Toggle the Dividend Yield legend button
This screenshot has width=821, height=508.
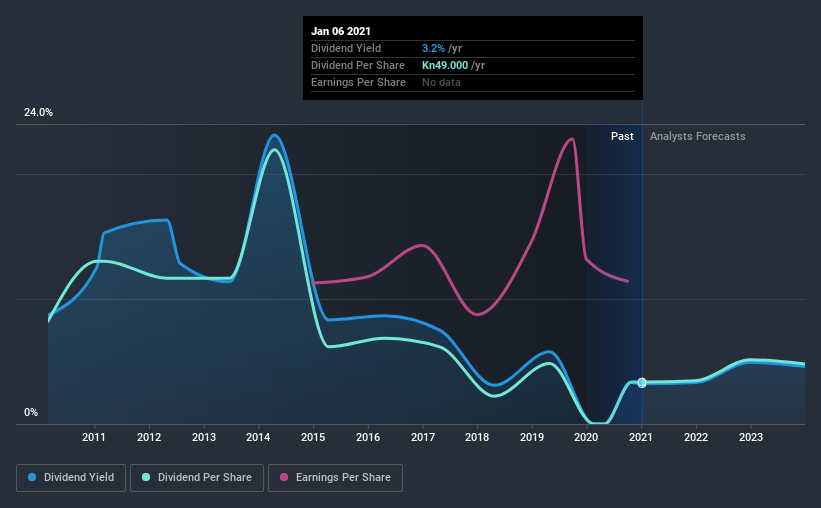(x=71, y=478)
